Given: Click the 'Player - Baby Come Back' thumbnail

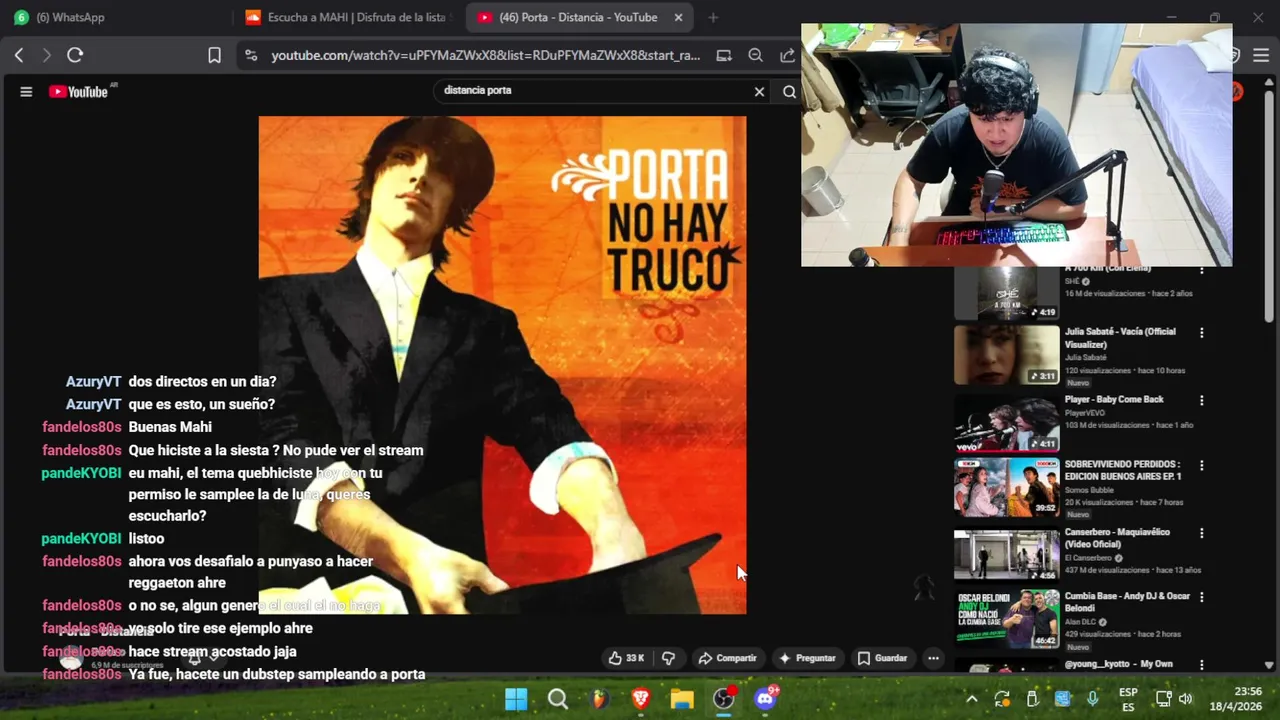Looking at the screenshot, I should [x=1006, y=423].
